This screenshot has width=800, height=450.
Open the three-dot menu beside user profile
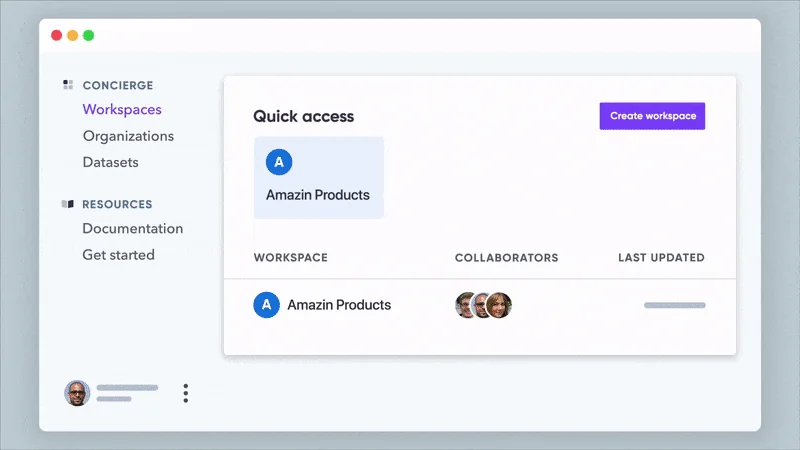pos(186,393)
